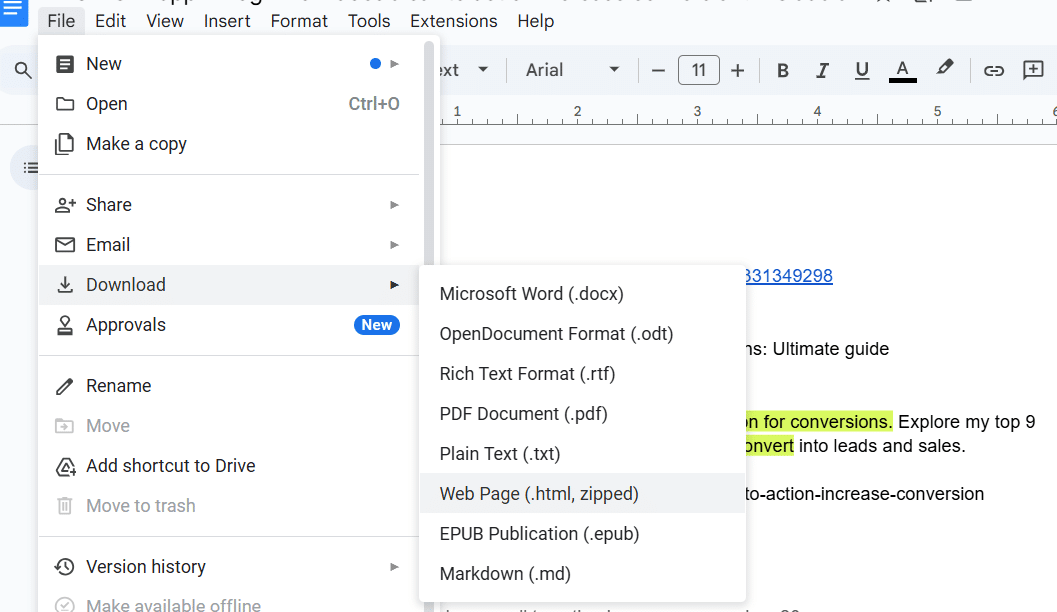Open the Edit menu

(x=111, y=21)
